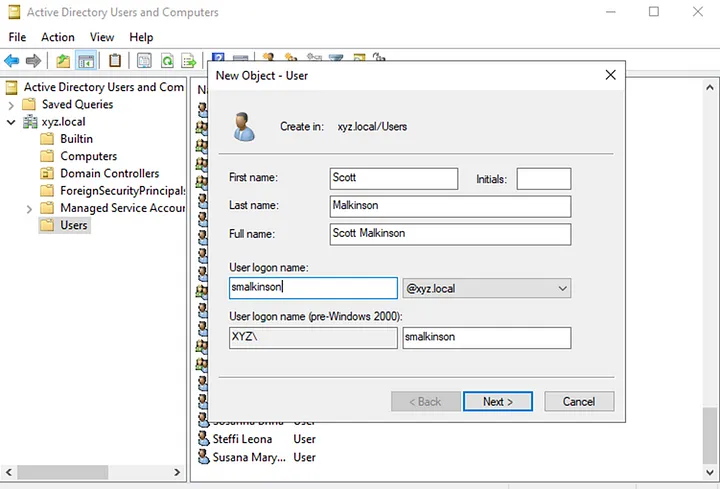Click User type cell in Susana Mary row
This screenshot has height=489, width=720.
pyautogui.click(x=304, y=457)
